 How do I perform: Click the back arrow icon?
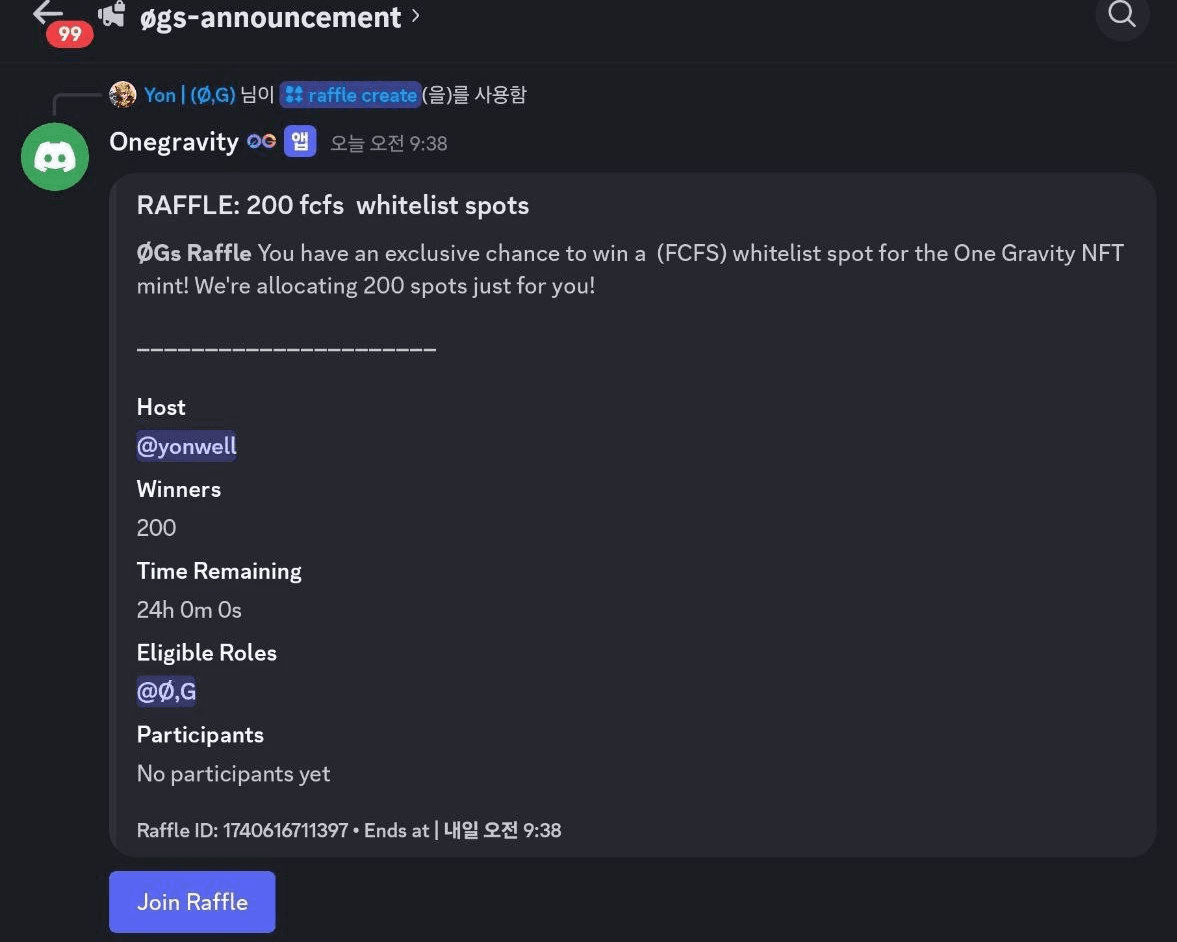coord(47,12)
